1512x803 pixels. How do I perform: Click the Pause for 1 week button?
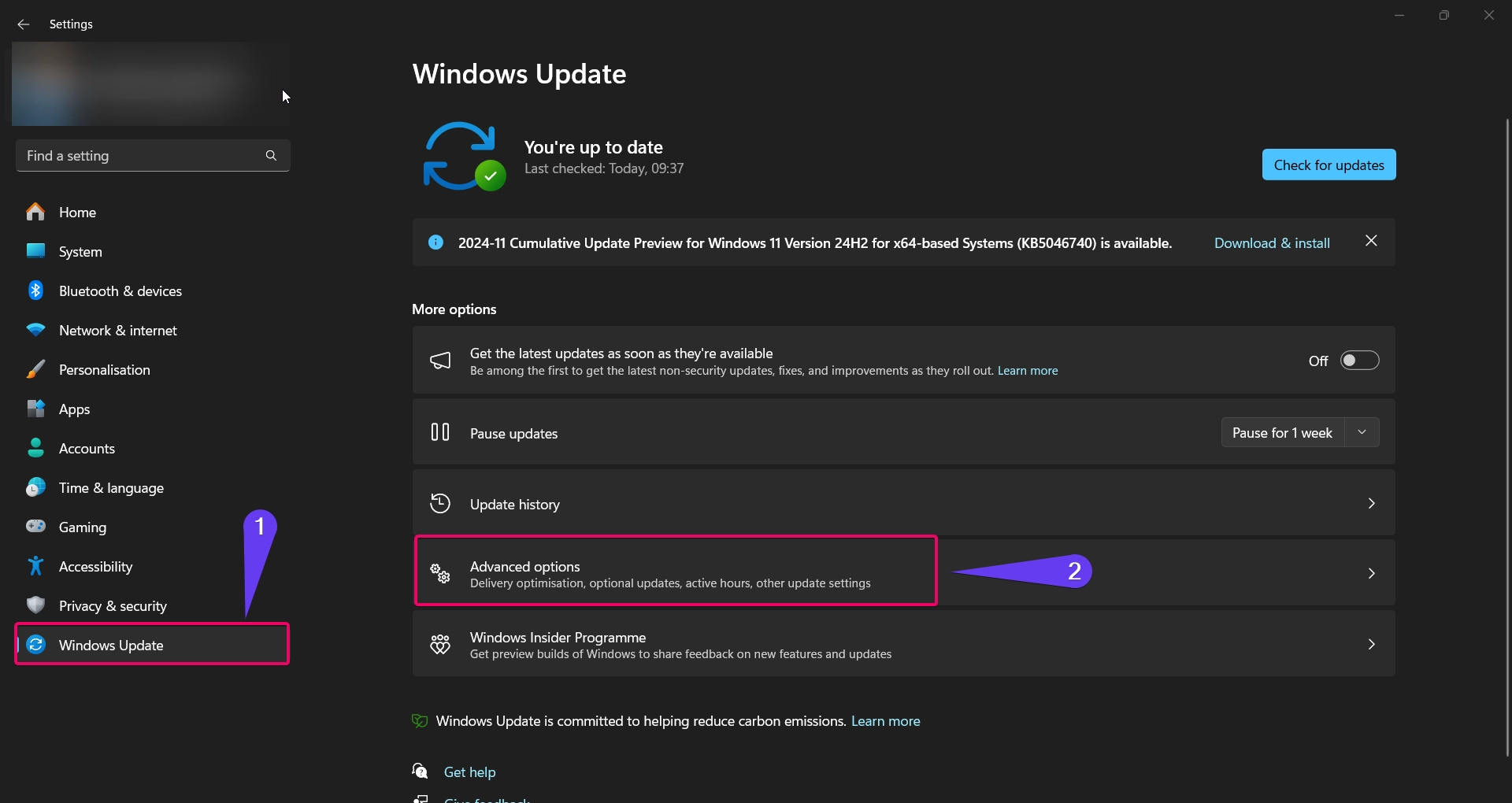click(x=1282, y=432)
